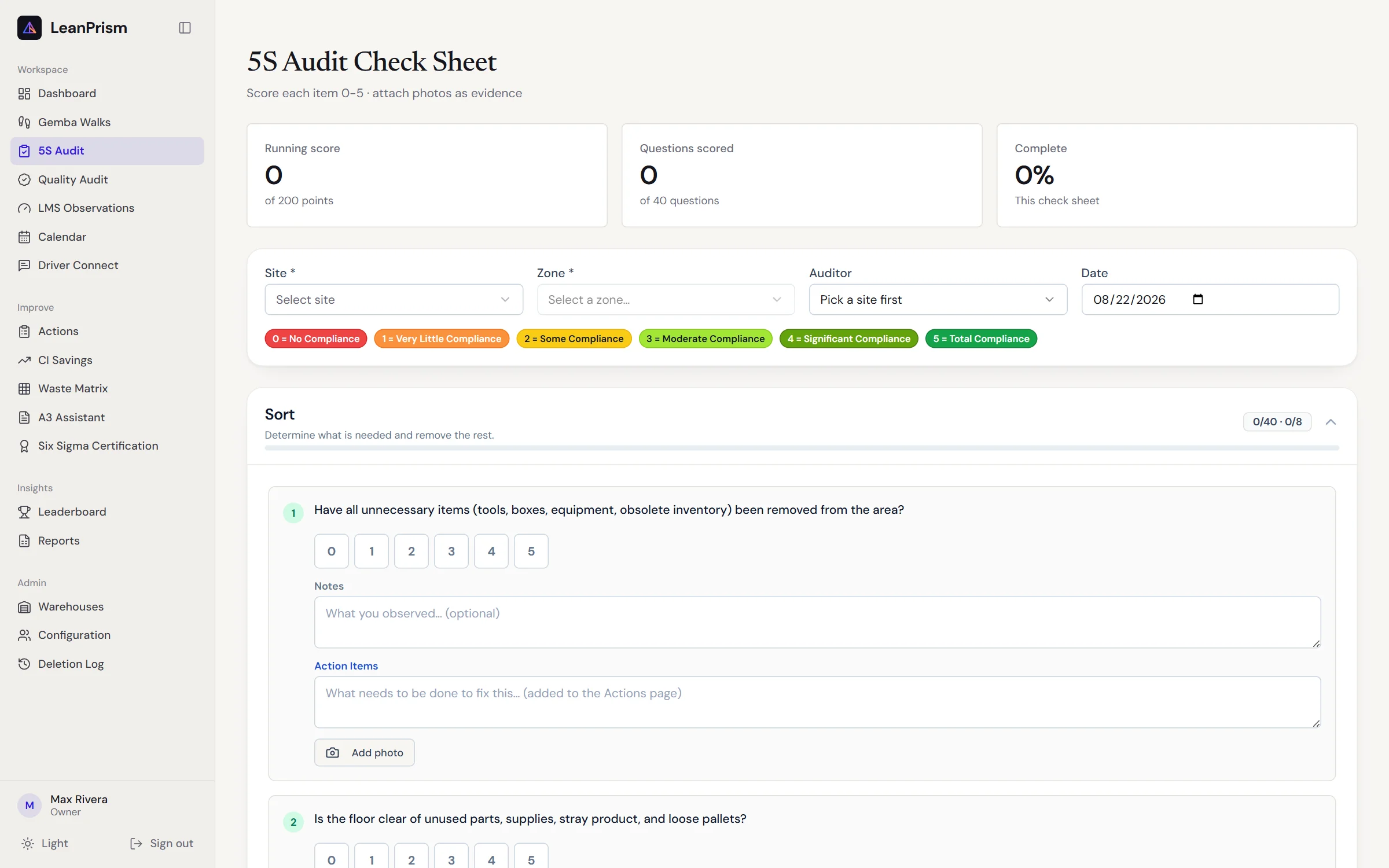Click the Date input field

tap(1210, 299)
